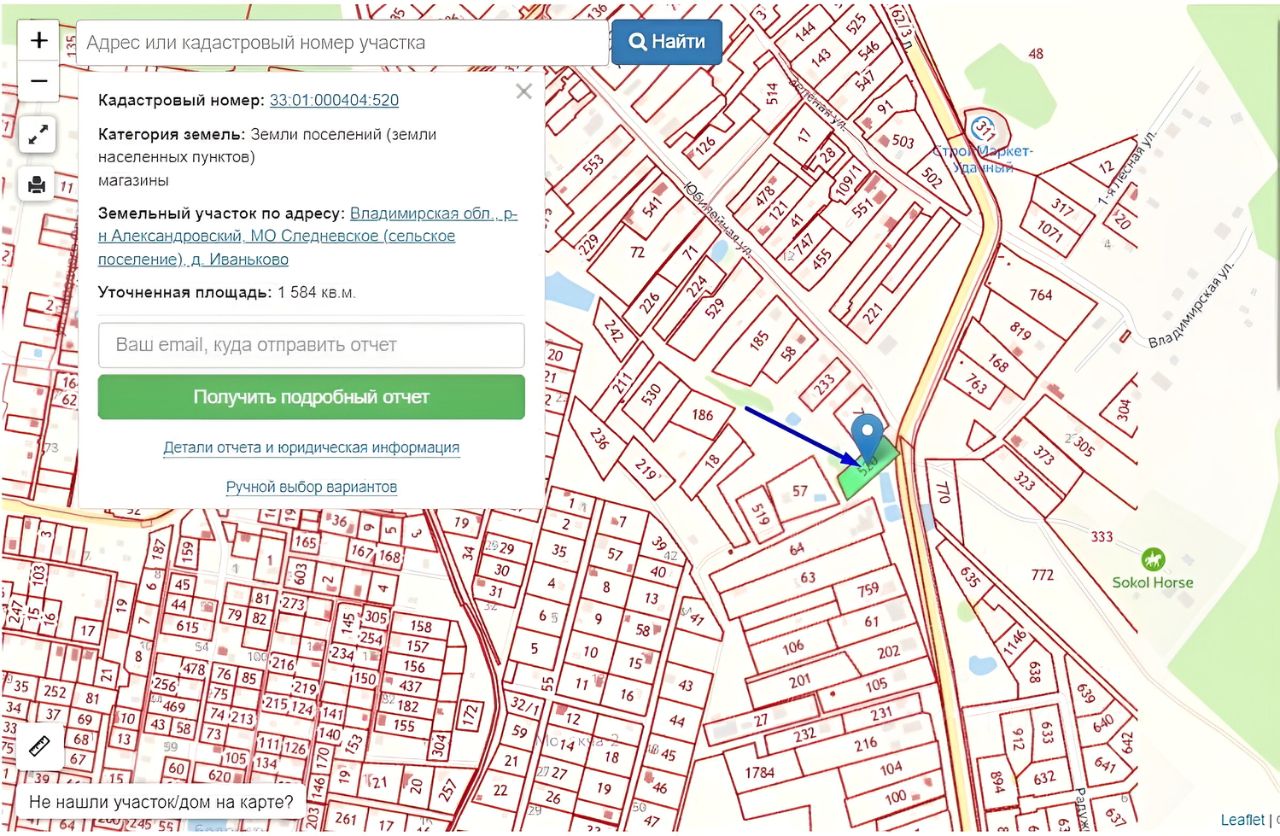Click the print map icon

tap(39, 184)
